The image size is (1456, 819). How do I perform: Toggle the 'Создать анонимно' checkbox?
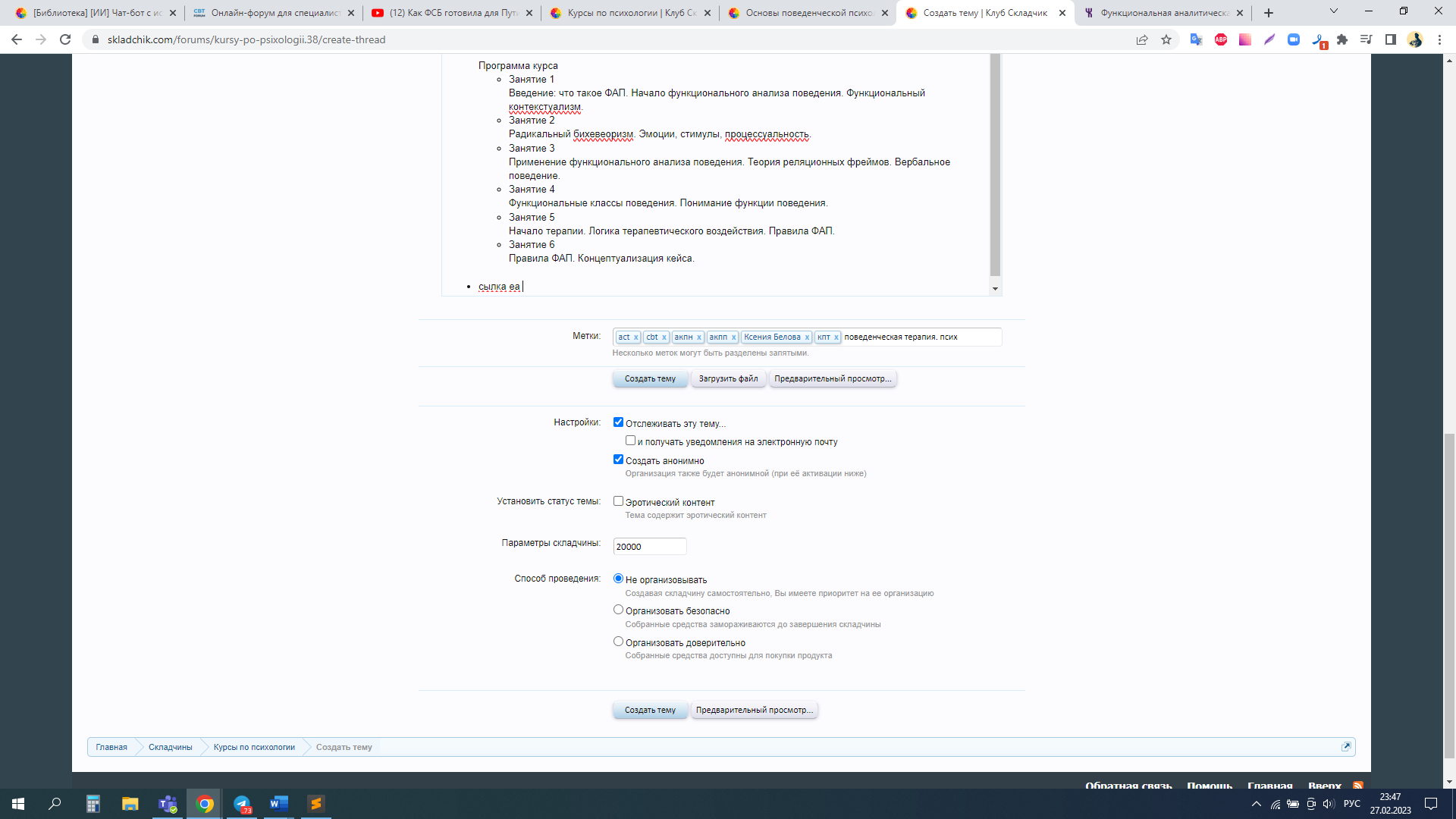[x=618, y=460]
